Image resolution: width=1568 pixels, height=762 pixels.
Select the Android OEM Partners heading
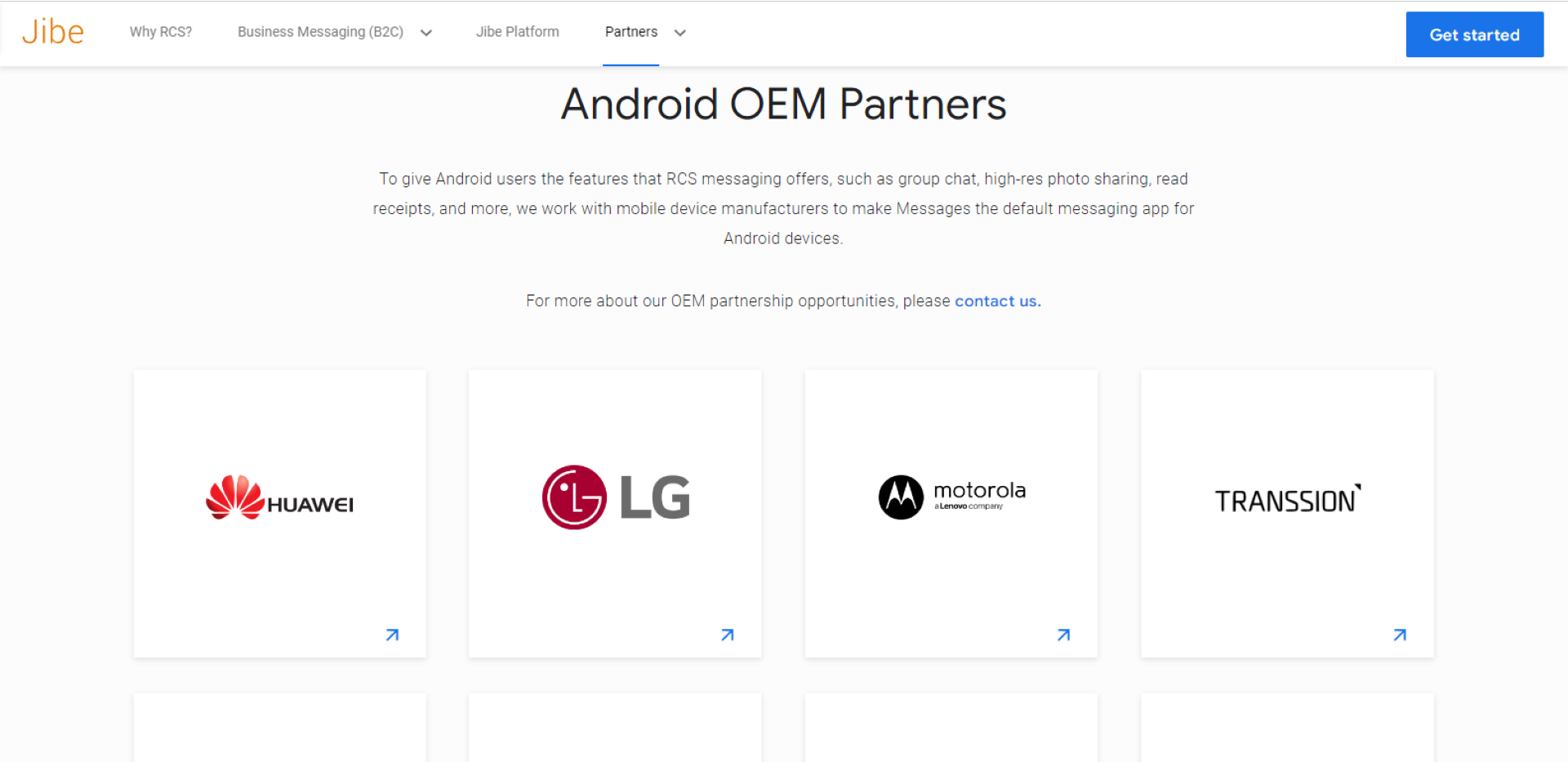784,105
